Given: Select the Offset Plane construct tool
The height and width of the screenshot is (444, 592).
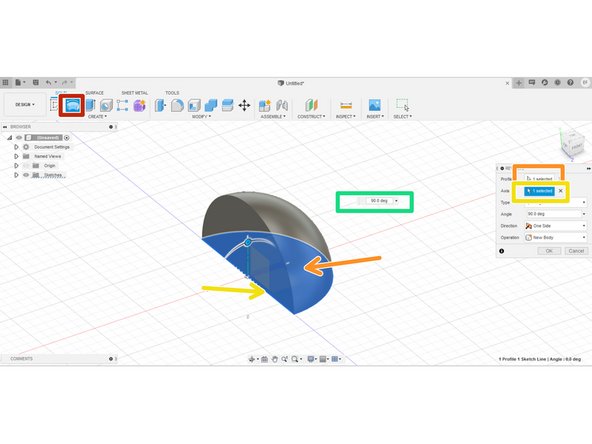Looking at the screenshot, I should point(311,105).
